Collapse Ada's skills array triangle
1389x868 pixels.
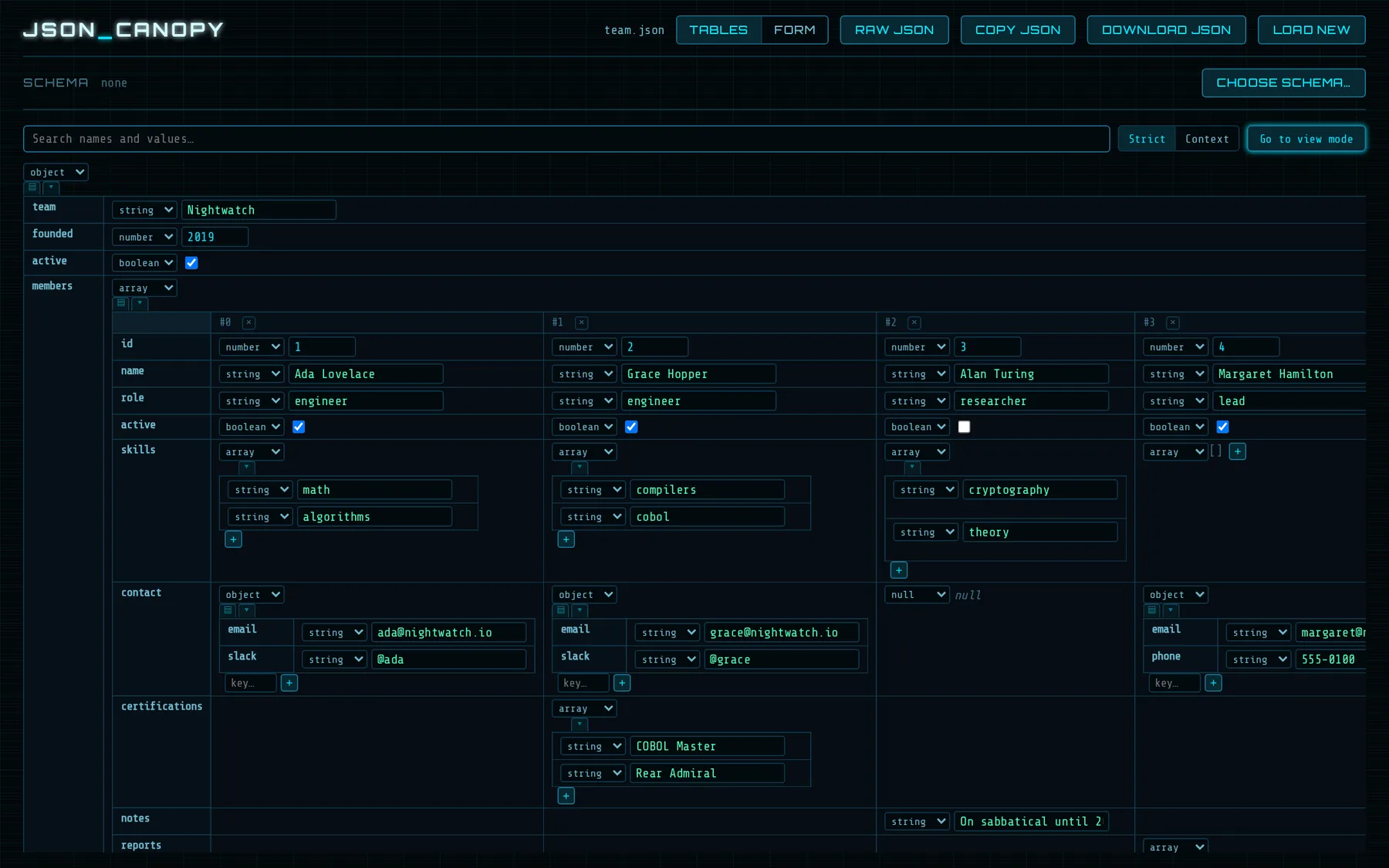(247, 467)
